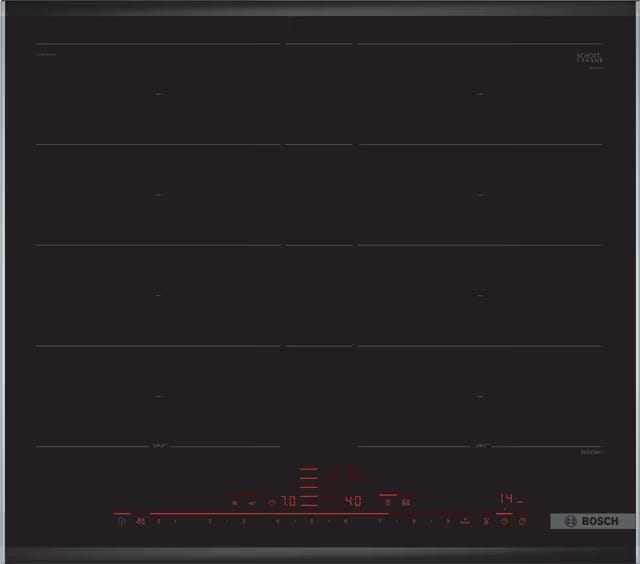640x564 pixels.
Task: Tap the pot symbol right of 4.0
Action: [x=388, y=502]
